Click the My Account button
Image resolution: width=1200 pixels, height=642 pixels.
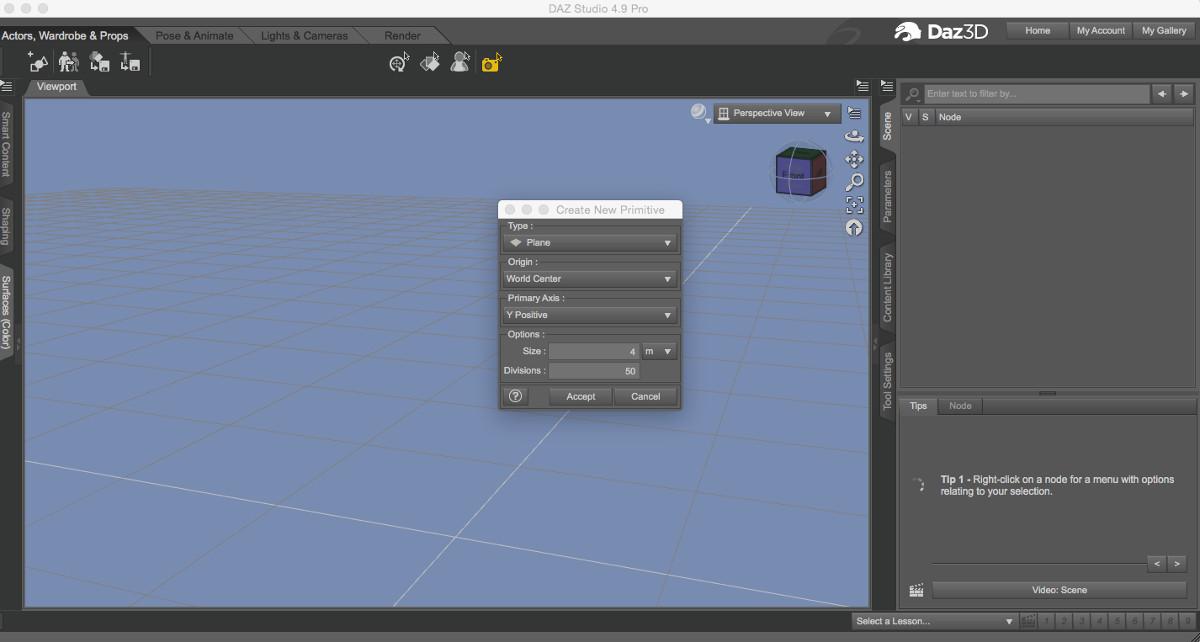pyautogui.click(x=1100, y=31)
